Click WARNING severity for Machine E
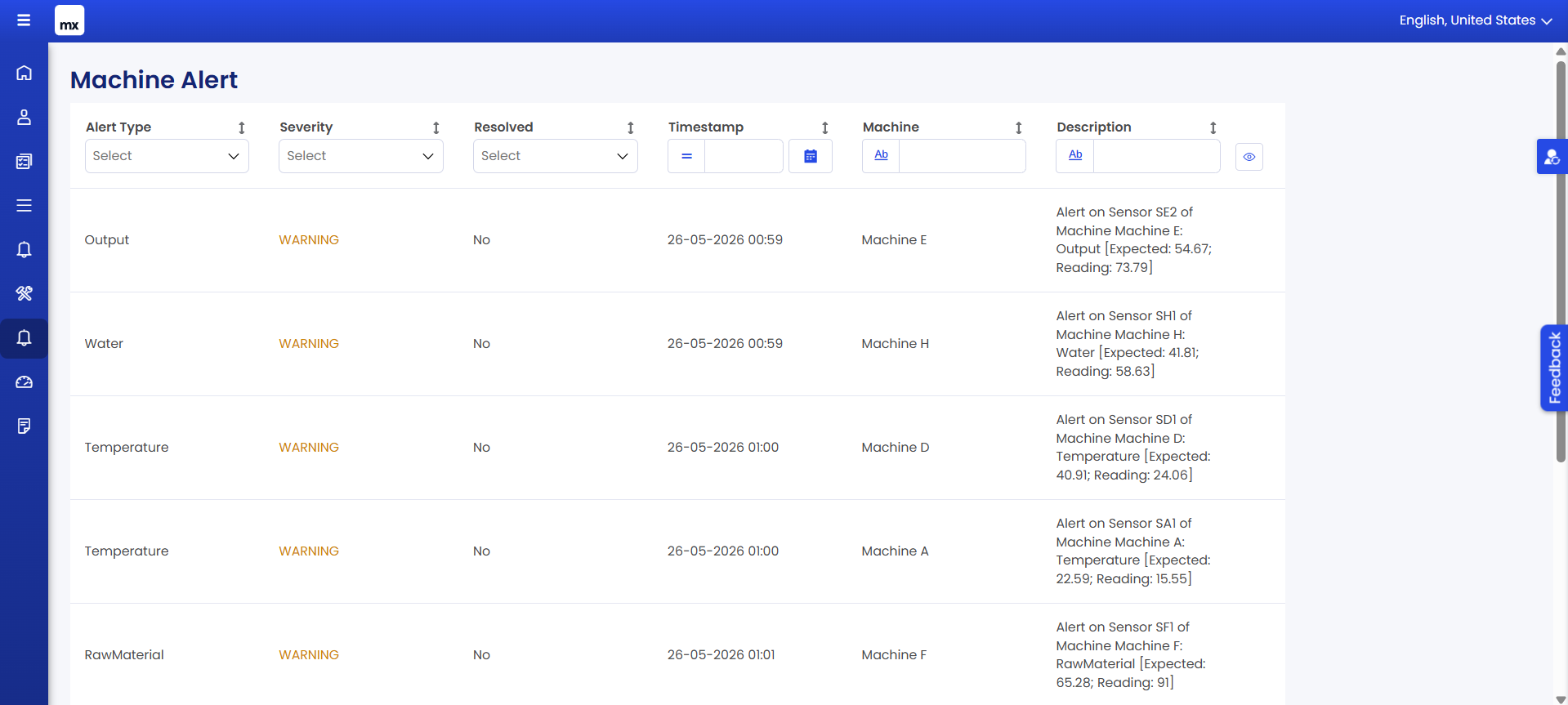1568x705 pixels. click(x=309, y=240)
